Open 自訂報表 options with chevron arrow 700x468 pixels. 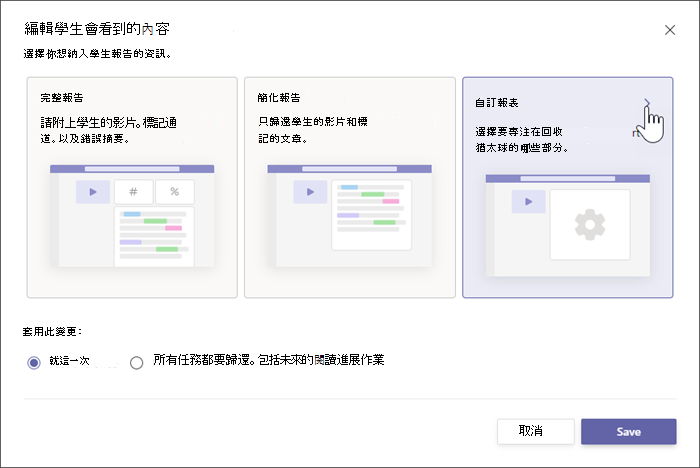(x=647, y=103)
